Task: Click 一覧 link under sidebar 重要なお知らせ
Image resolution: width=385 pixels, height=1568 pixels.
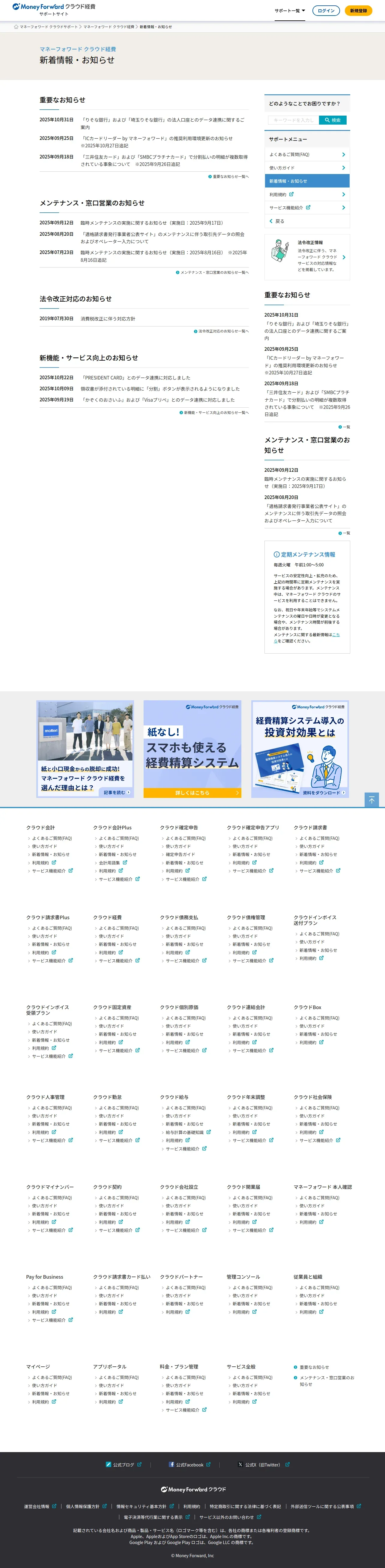Action: 344,427
